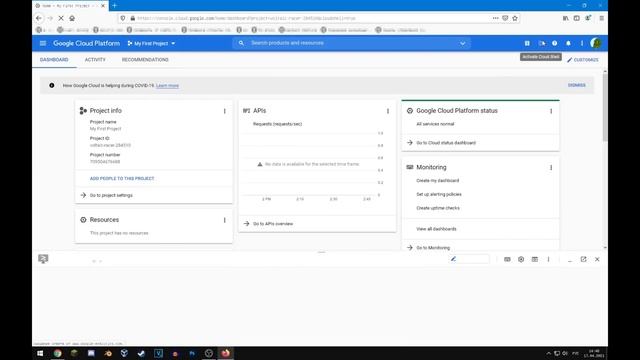Go back in browser
This screenshot has width=640, height=360.
[x=39, y=18]
